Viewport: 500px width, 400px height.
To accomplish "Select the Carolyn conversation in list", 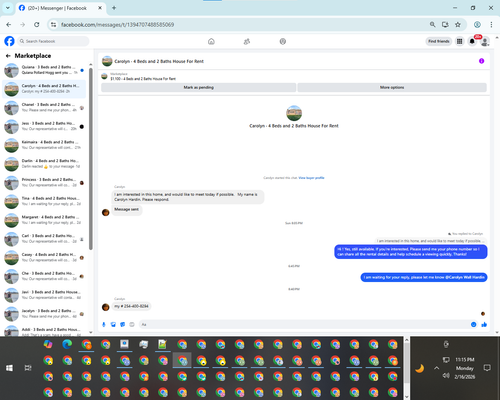I will click(x=44, y=89).
